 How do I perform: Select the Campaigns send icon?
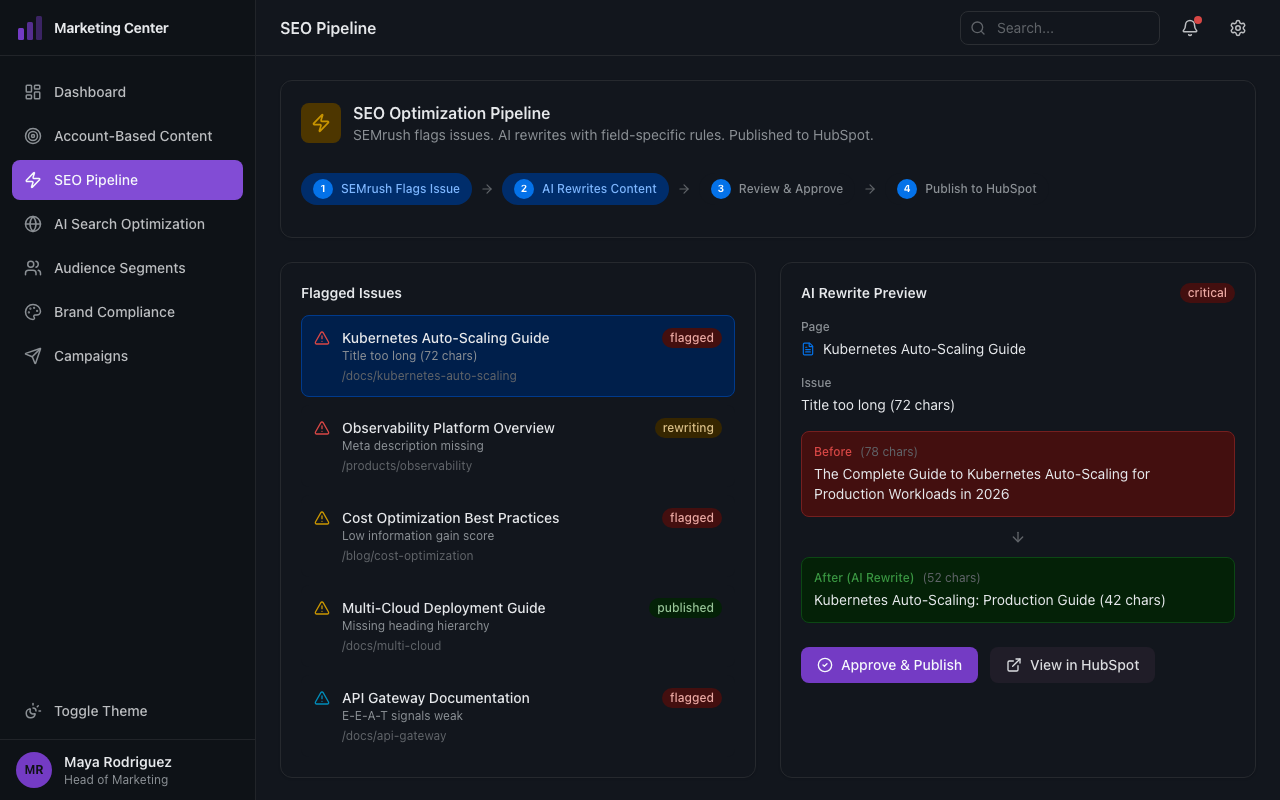click(x=33, y=355)
